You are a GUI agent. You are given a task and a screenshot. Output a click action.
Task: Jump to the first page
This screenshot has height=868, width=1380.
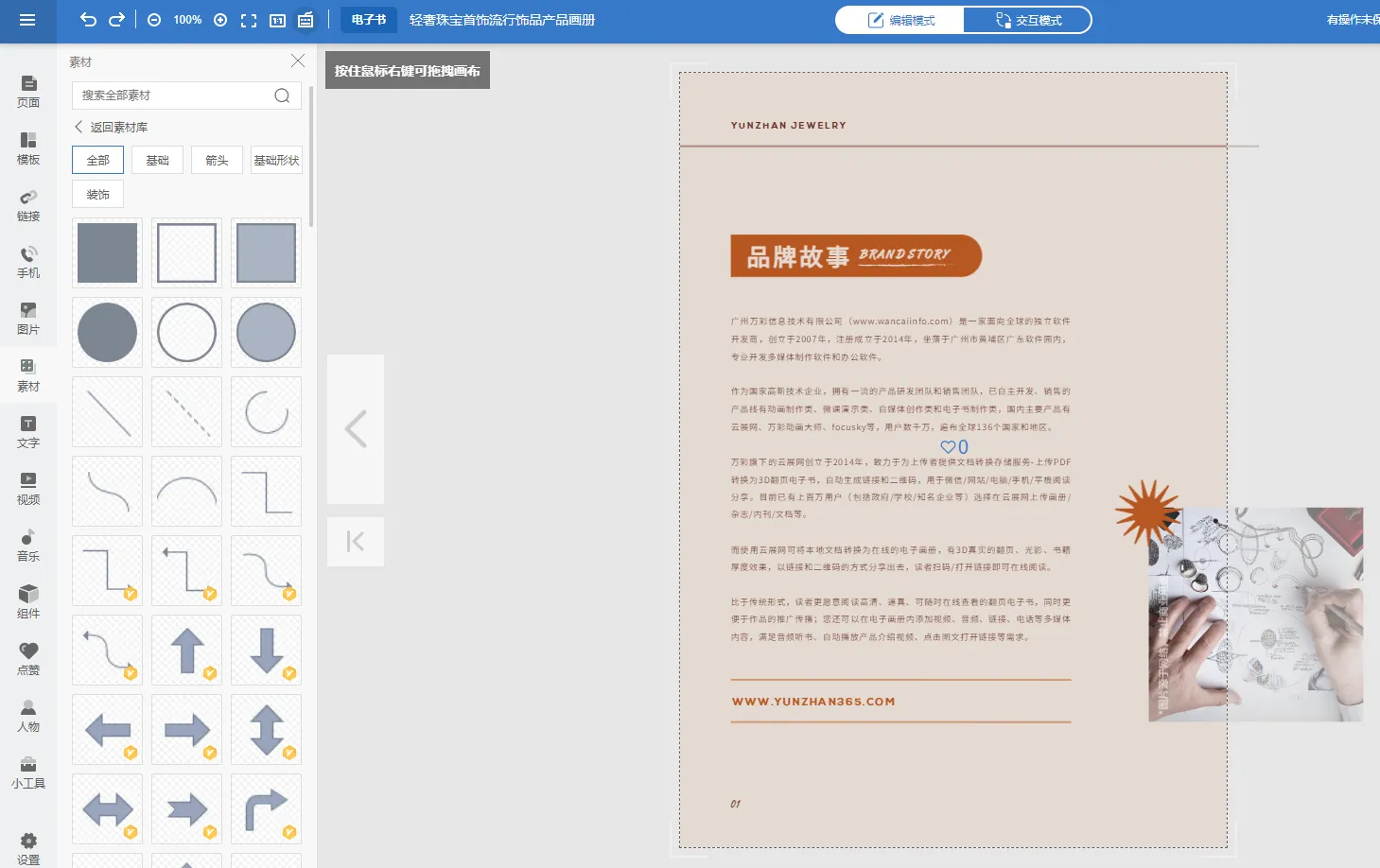[356, 542]
